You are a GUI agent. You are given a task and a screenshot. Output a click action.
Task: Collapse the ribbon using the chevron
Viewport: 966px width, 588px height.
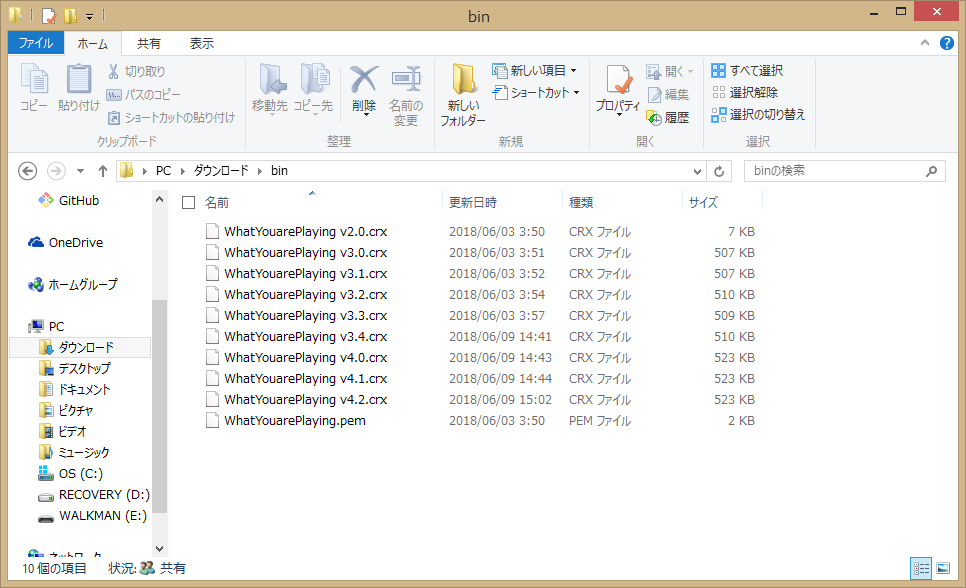tap(924, 44)
